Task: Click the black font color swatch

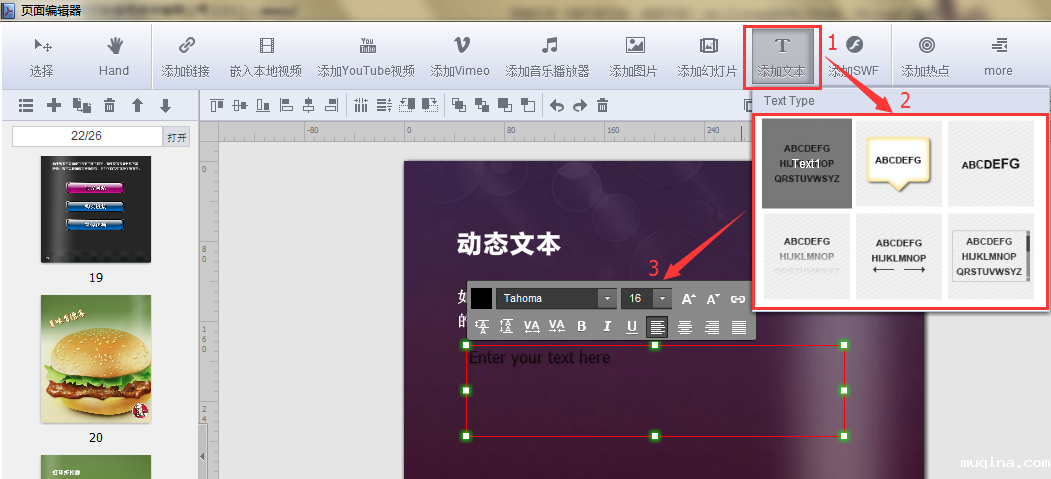Action: click(x=482, y=298)
